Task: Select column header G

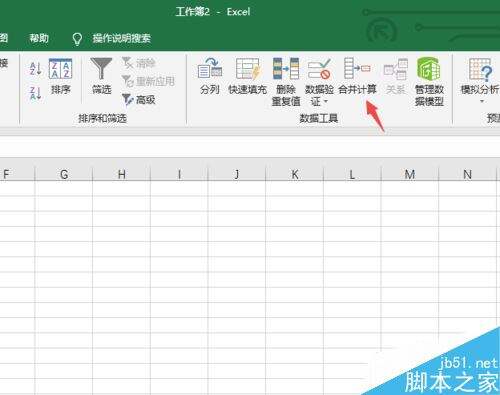Action: (64, 174)
